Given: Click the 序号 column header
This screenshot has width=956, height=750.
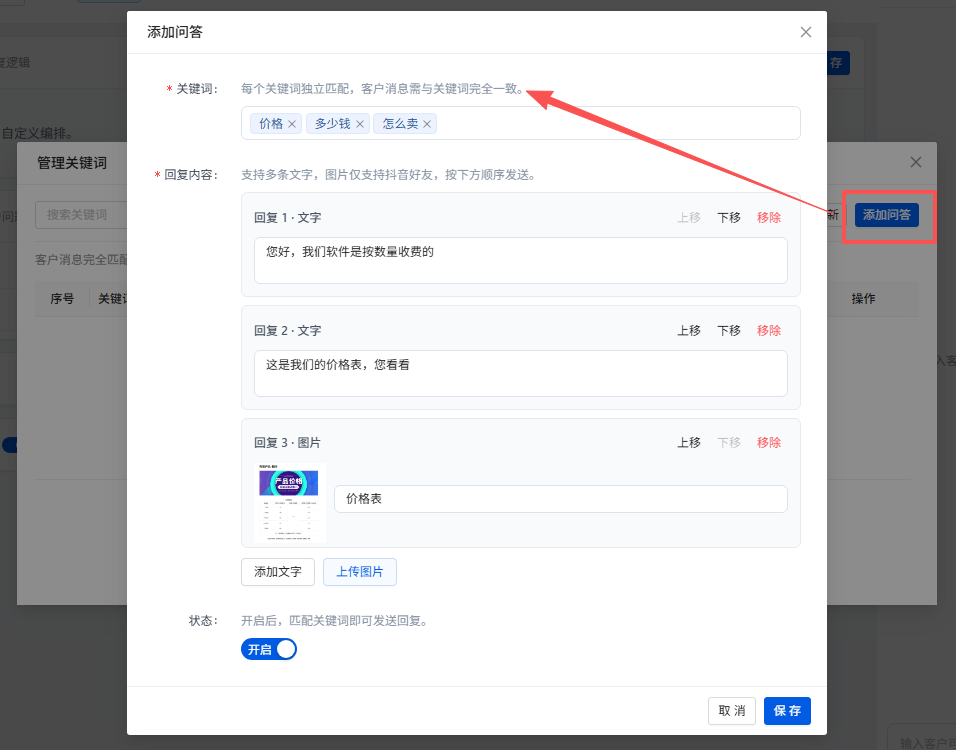Looking at the screenshot, I should 62,299.
